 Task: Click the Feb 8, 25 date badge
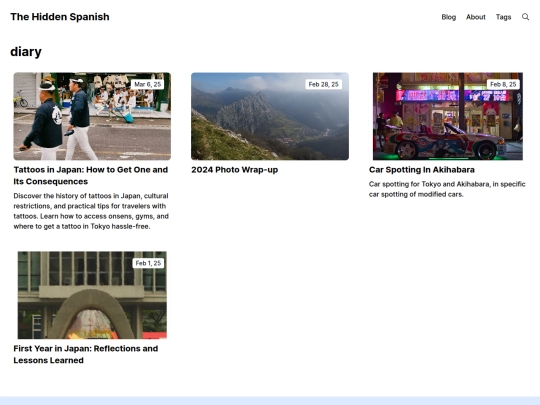pyautogui.click(x=503, y=84)
